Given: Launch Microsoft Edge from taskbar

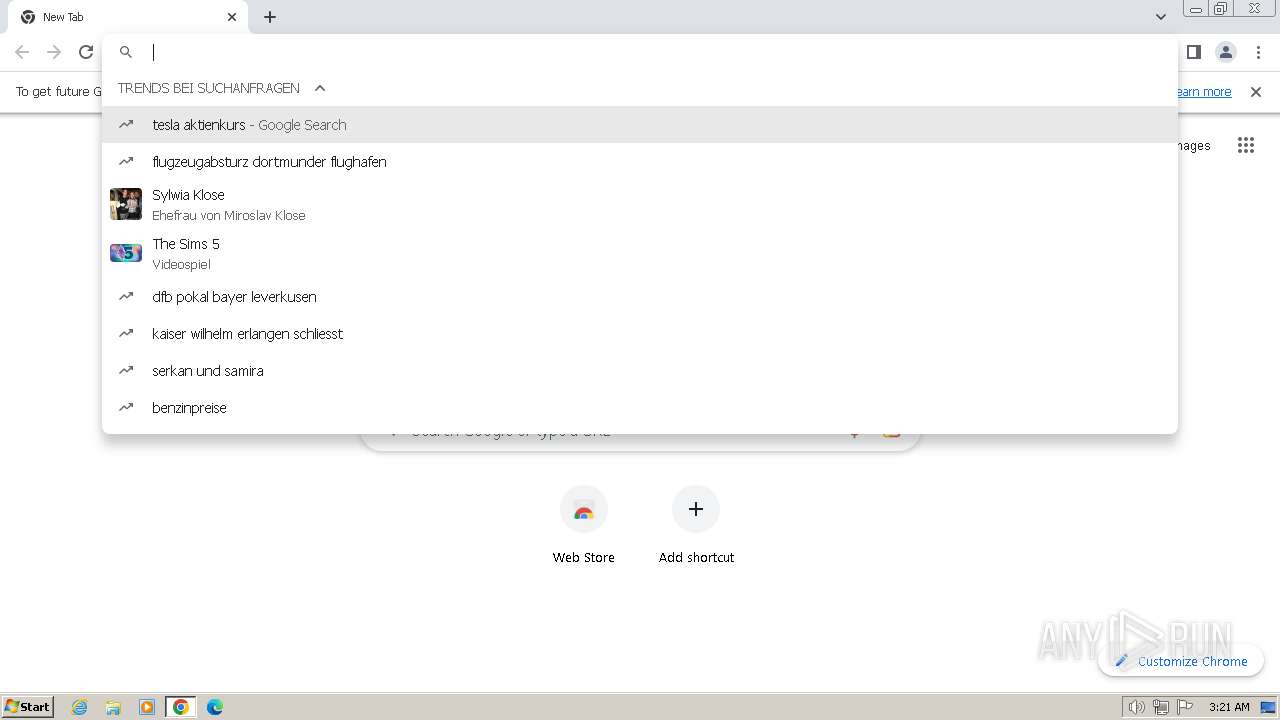Looking at the screenshot, I should coord(215,707).
